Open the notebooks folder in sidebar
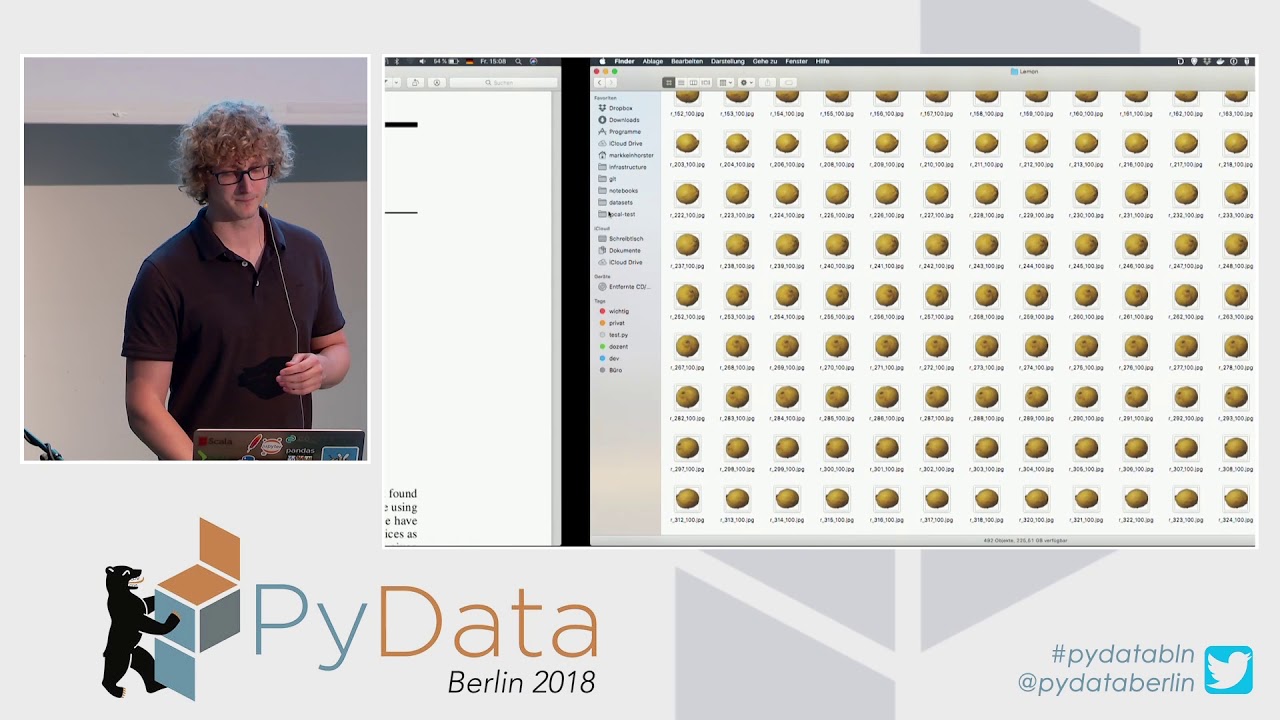 (623, 190)
